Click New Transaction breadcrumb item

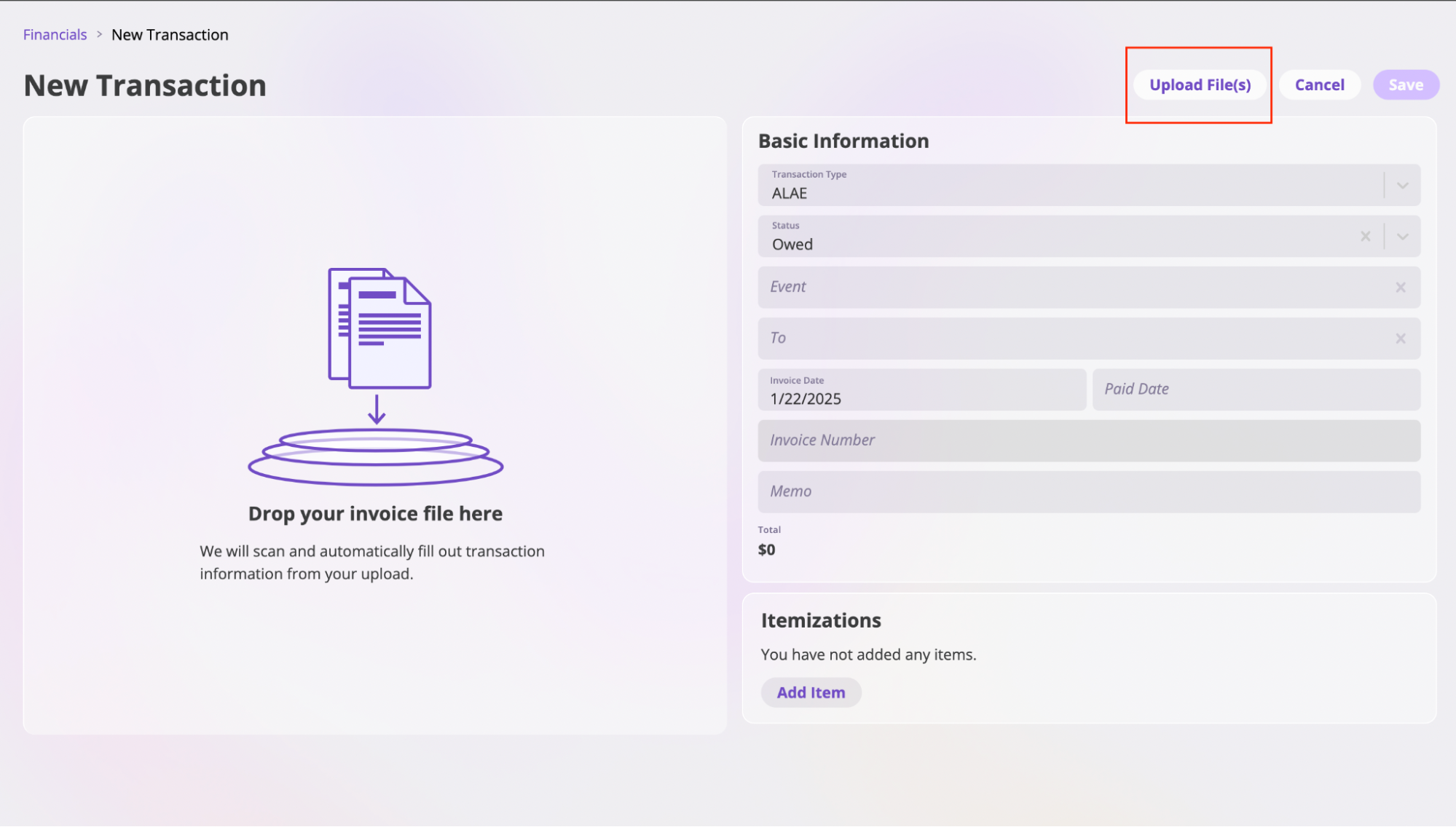tap(170, 35)
